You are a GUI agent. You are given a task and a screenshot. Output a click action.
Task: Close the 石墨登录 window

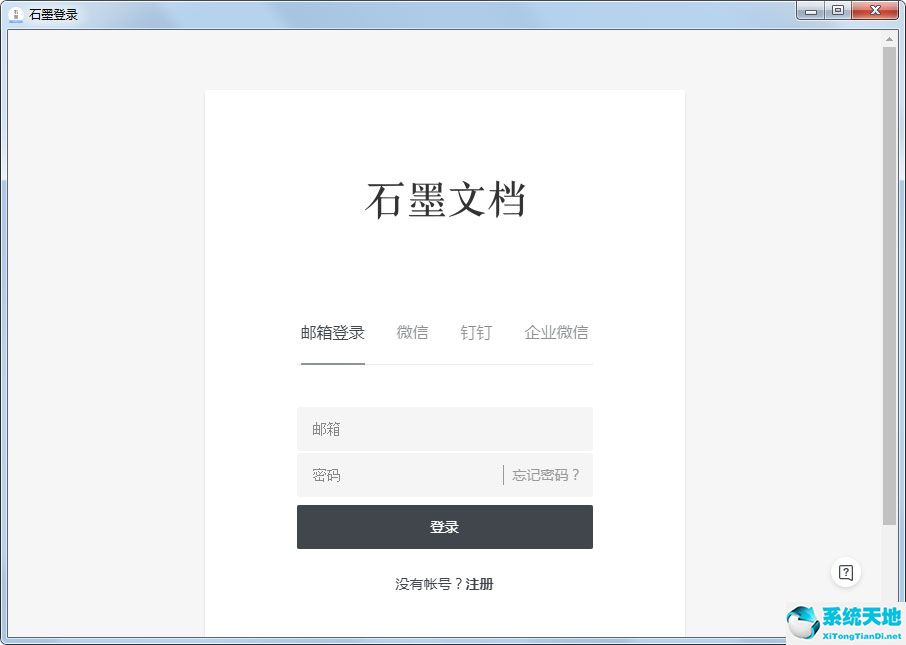tap(875, 10)
